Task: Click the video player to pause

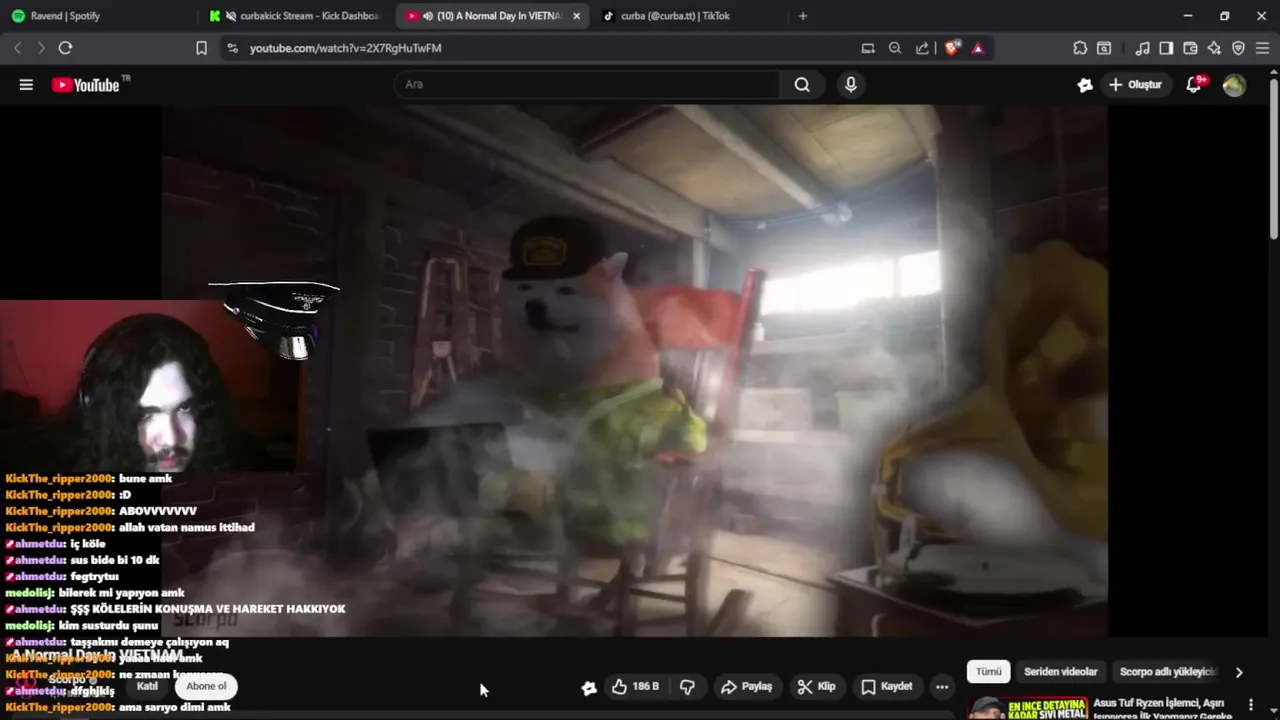Action: 634,370
